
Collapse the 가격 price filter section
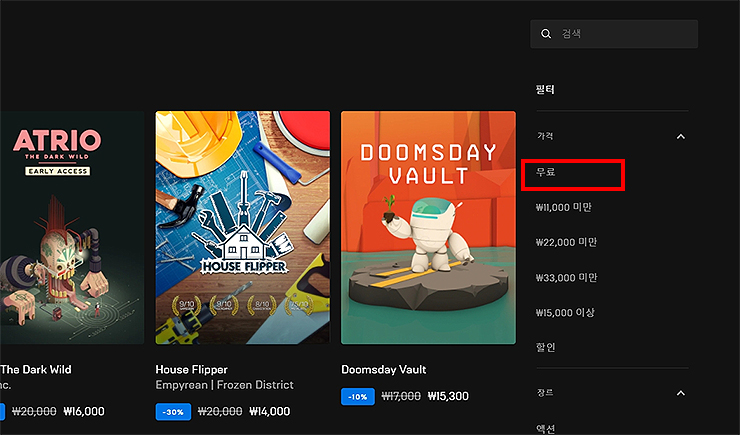click(681, 137)
